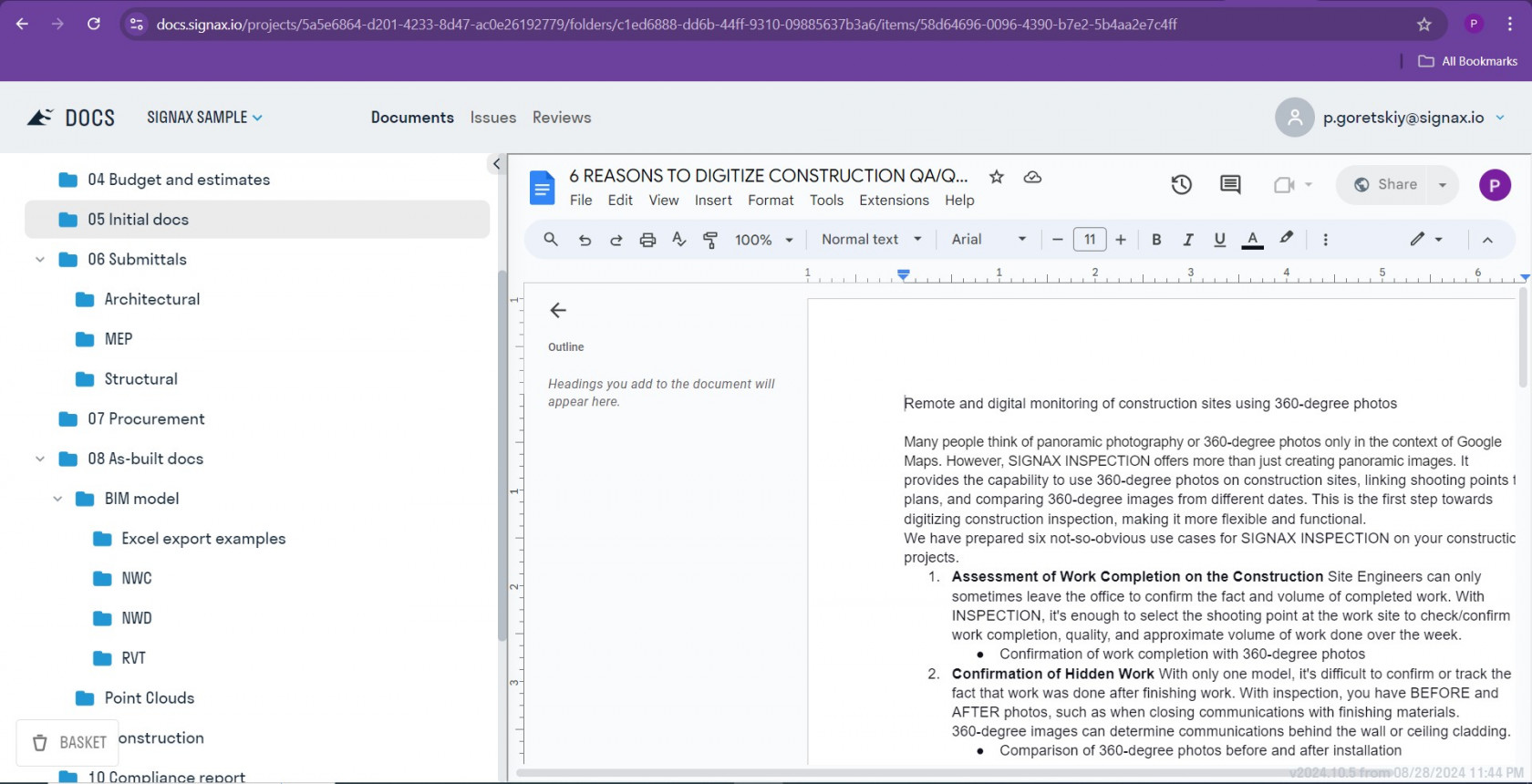Click the browser address bar URL
This screenshot has height=784, width=1532.
pyautogui.click(x=667, y=25)
